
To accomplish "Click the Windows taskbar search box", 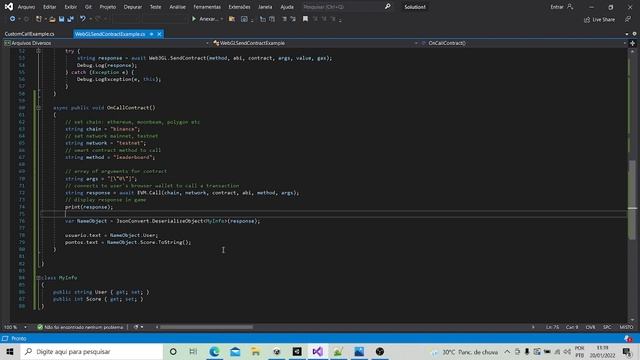I will coord(91,351).
